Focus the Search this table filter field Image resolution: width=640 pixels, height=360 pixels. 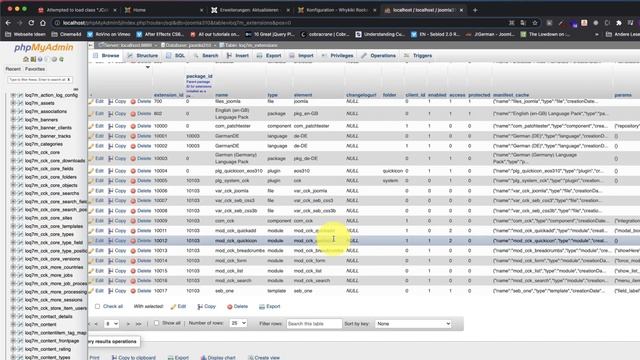pos(314,324)
